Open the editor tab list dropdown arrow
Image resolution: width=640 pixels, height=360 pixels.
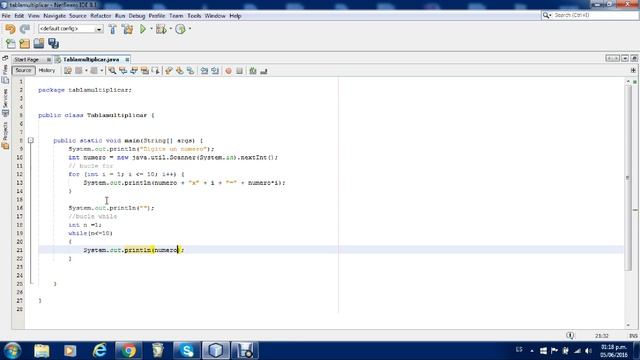click(x=625, y=59)
